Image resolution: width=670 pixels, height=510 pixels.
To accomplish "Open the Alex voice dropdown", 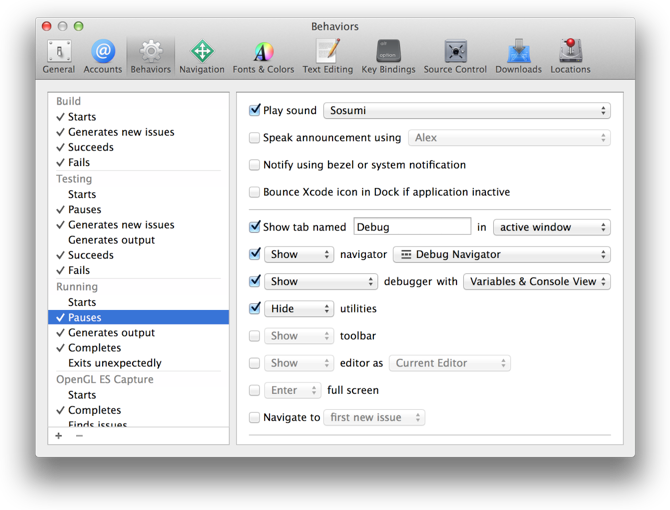I will (x=509, y=138).
